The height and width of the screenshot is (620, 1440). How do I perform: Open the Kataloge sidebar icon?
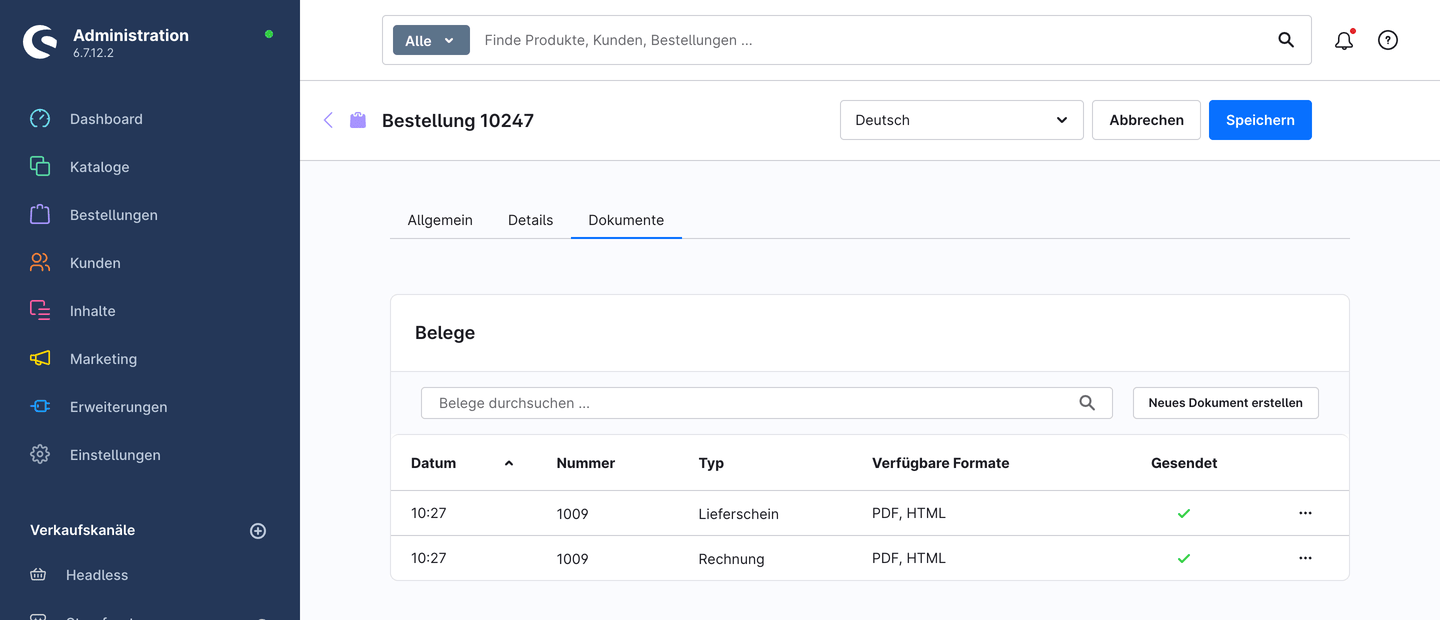(x=40, y=167)
